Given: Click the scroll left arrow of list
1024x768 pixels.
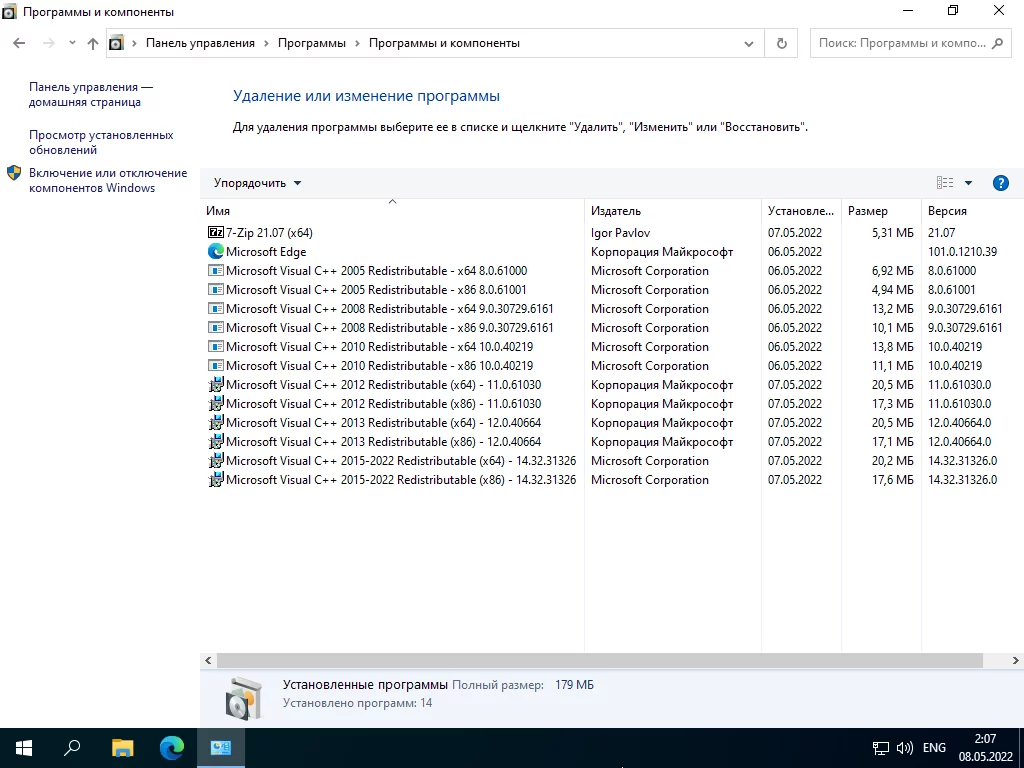Looking at the screenshot, I should [208, 660].
